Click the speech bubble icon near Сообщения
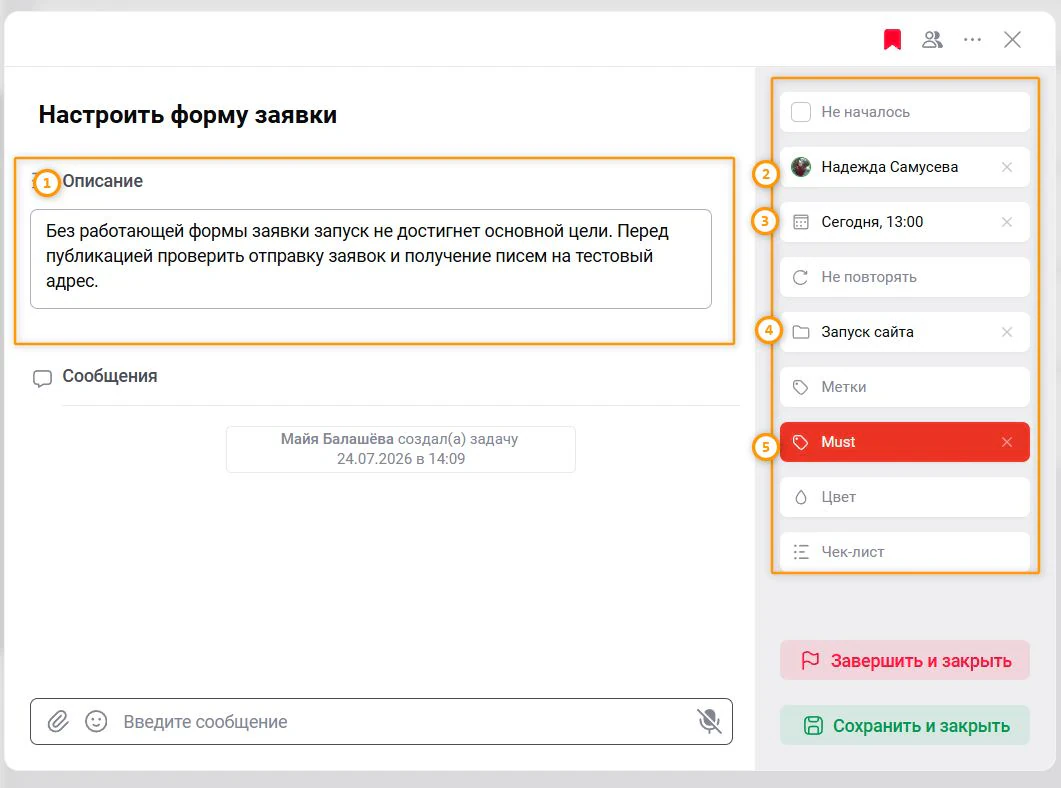 42,378
